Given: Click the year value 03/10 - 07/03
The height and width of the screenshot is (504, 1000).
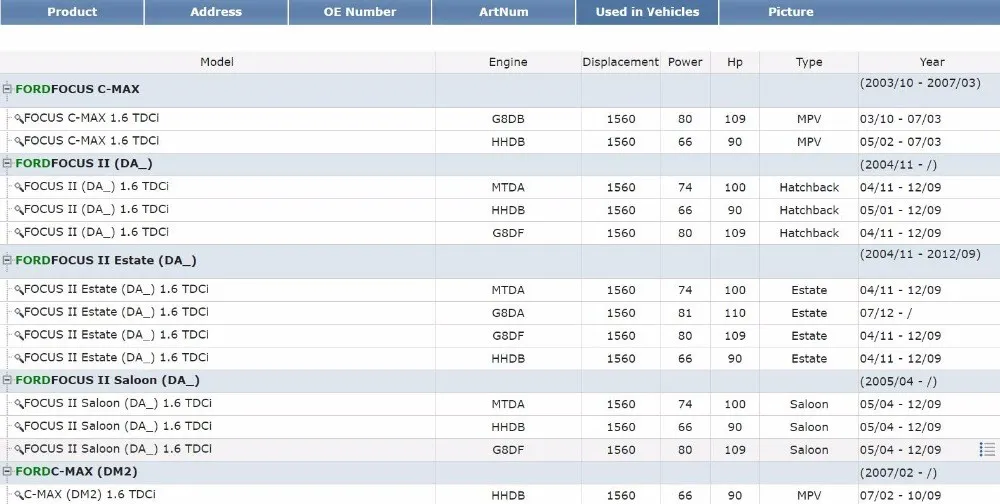Looking at the screenshot, I should [901, 119].
